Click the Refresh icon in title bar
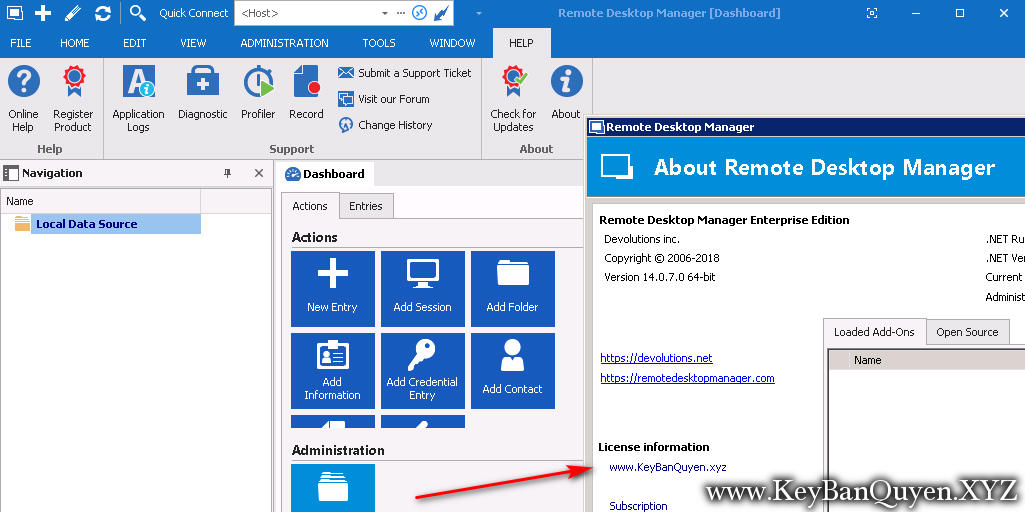This screenshot has height=512, width=1025. [103, 13]
